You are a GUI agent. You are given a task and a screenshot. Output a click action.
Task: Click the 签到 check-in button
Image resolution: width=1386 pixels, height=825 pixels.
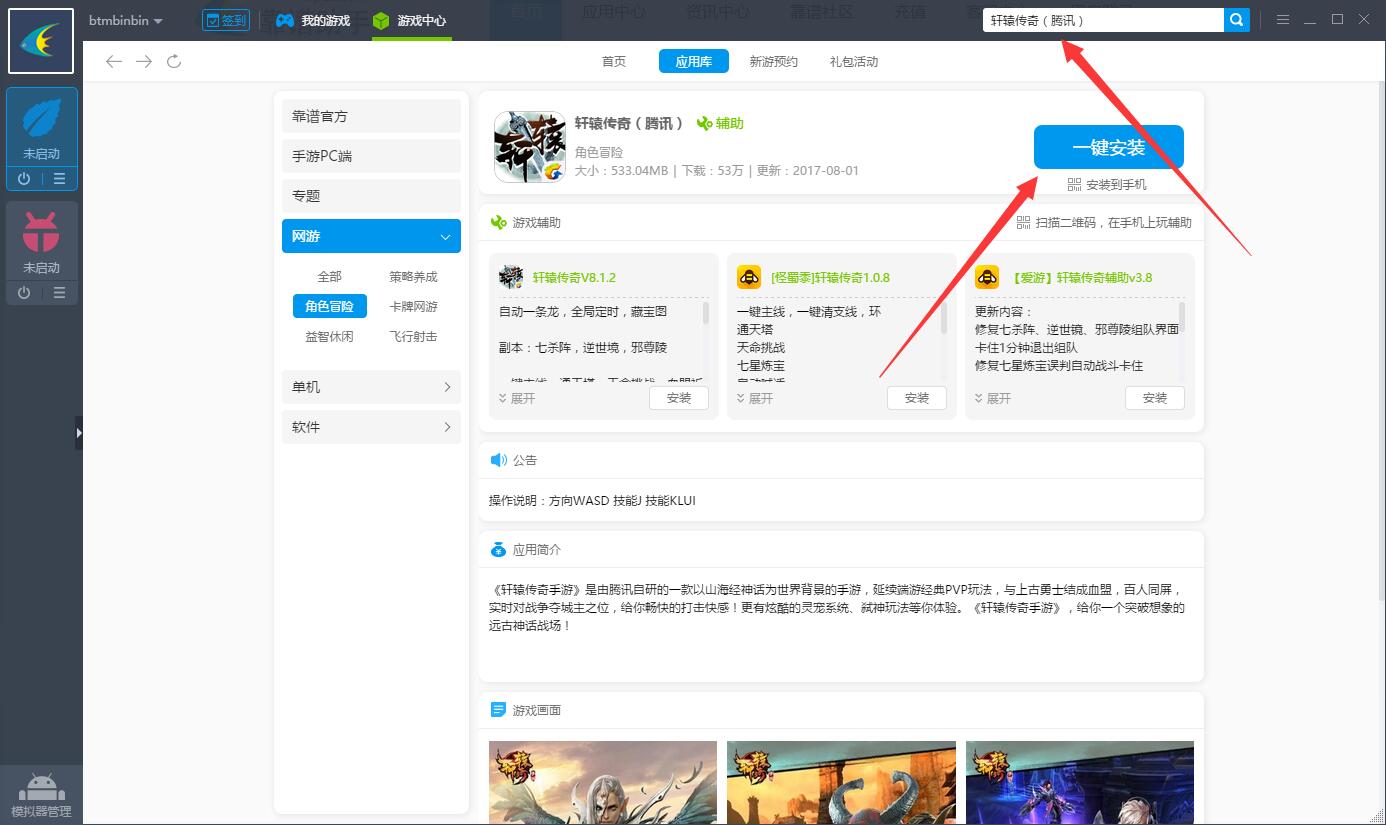(x=226, y=20)
